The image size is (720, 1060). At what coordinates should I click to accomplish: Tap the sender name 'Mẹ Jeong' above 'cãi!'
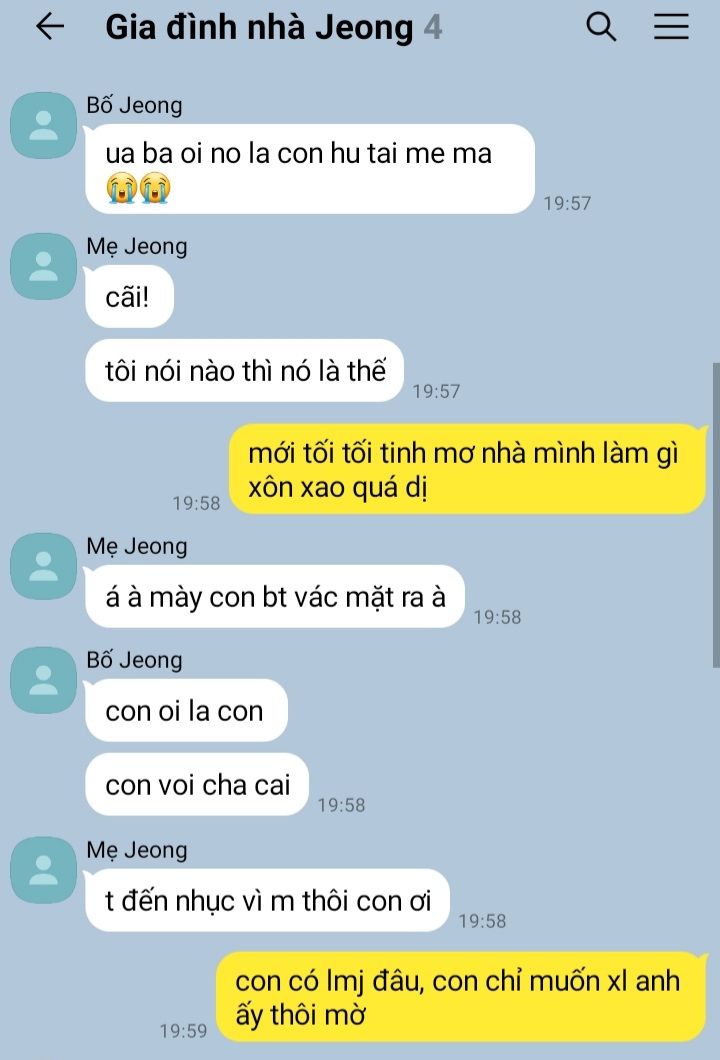pos(137,246)
